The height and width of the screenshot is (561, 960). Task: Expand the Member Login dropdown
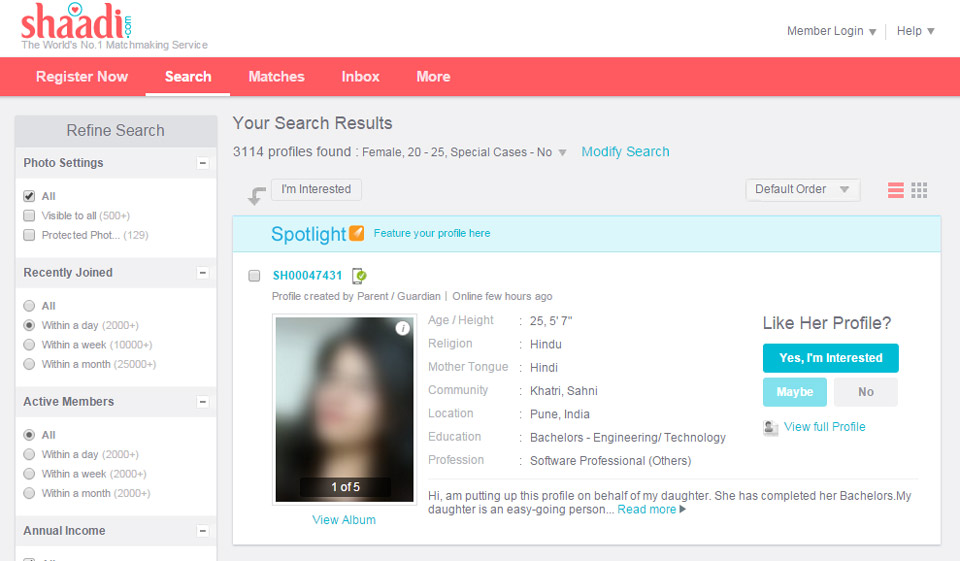(x=831, y=31)
